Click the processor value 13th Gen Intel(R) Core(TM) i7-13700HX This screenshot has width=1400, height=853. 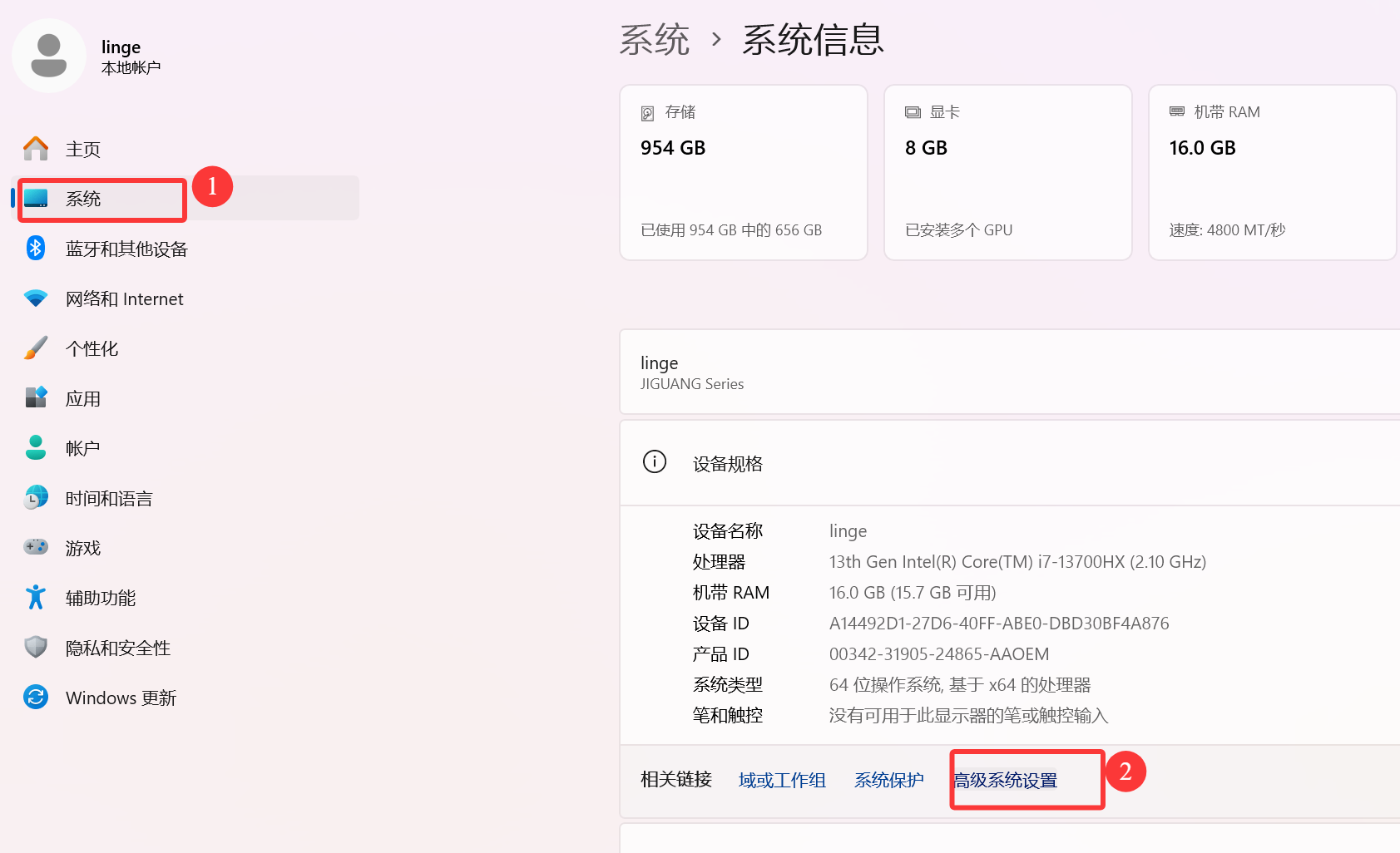pyautogui.click(x=1017, y=562)
